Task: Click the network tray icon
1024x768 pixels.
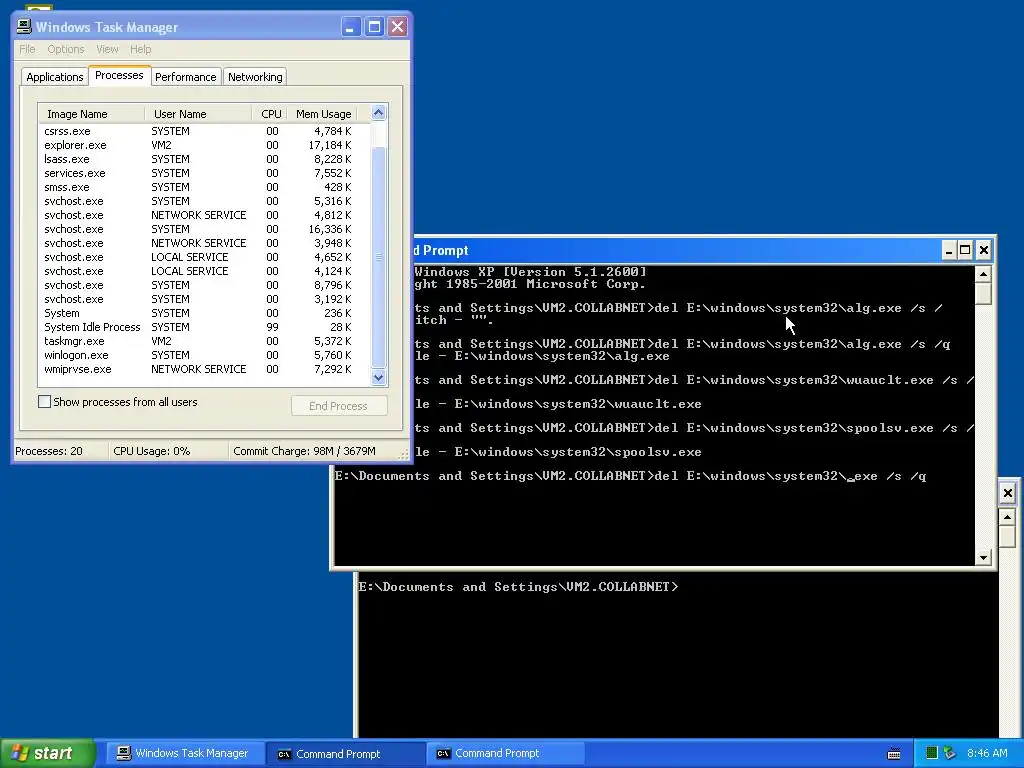Action: click(x=950, y=753)
